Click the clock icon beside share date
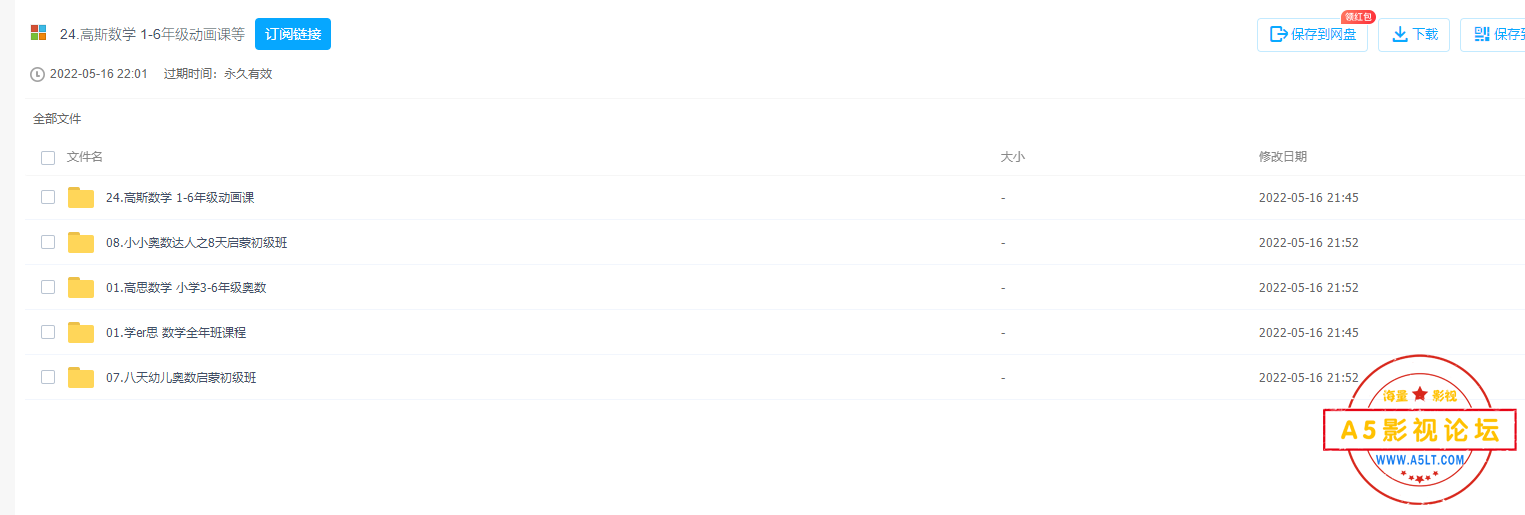Image resolution: width=1525 pixels, height=515 pixels. tap(38, 74)
